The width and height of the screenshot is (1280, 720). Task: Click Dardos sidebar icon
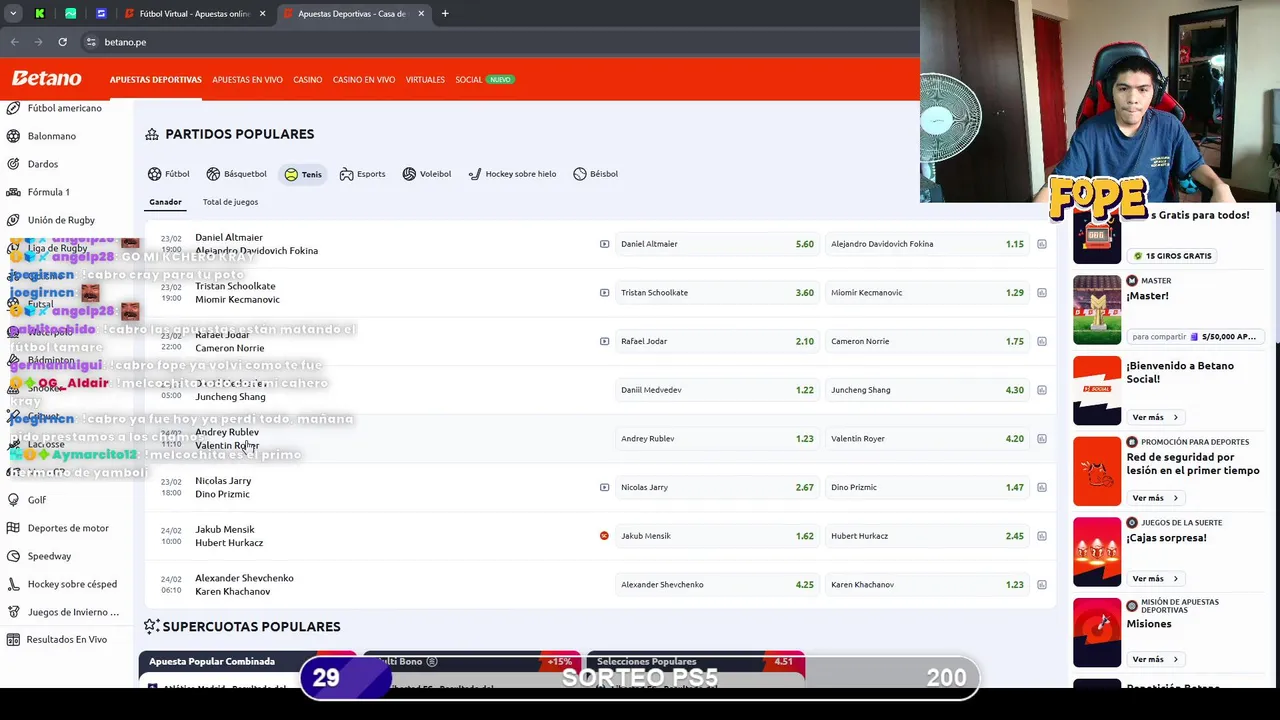pyautogui.click(x=13, y=164)
